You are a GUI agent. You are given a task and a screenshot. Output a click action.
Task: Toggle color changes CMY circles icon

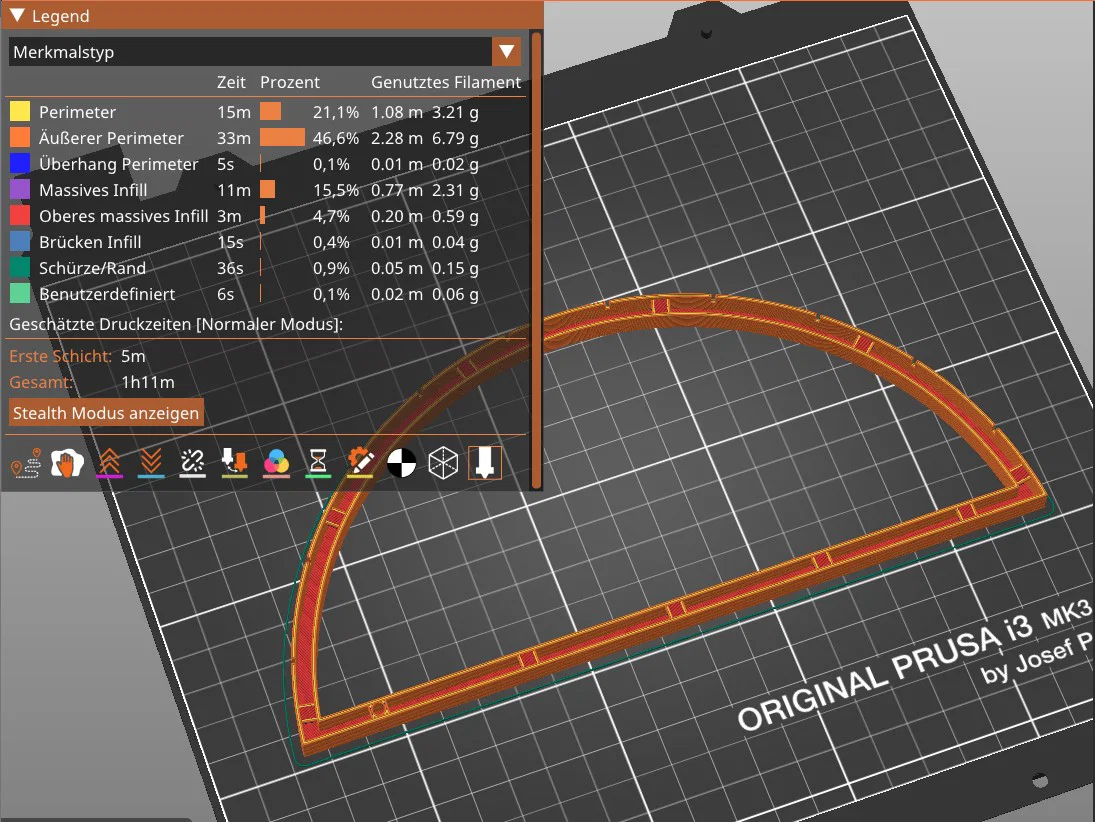click(x=277, y=463)
